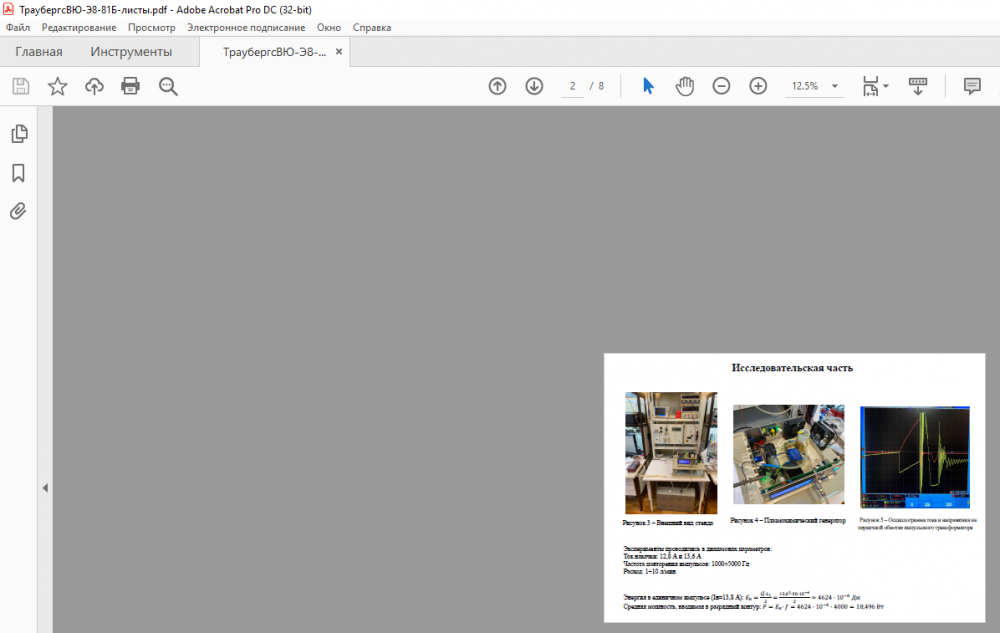Enable the Hand pan tool
Viewport: 1000px width, 633px height.
[x=684, y=86]
